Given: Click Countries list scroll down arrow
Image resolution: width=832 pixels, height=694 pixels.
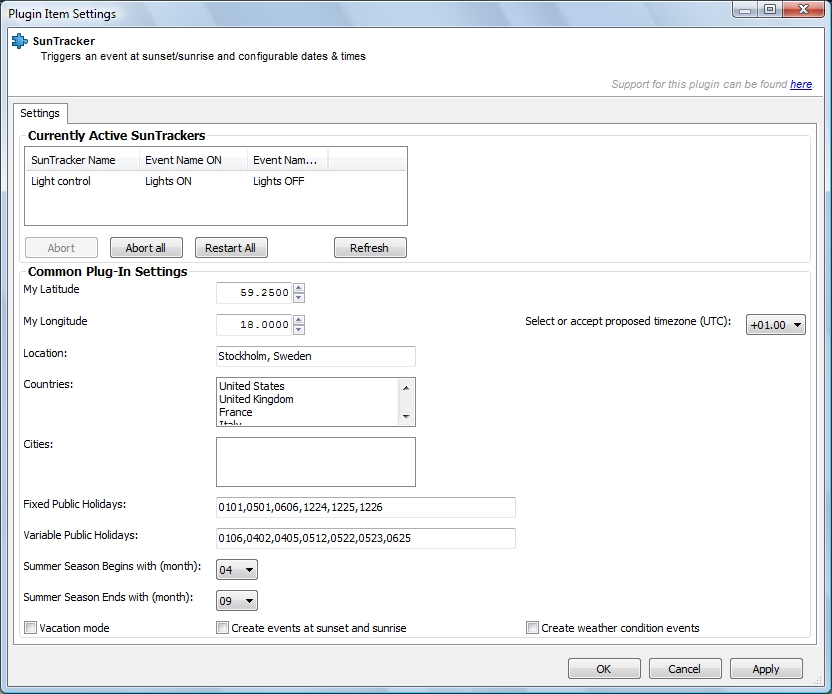Looking at the screenshot, I should coord(406,417).
